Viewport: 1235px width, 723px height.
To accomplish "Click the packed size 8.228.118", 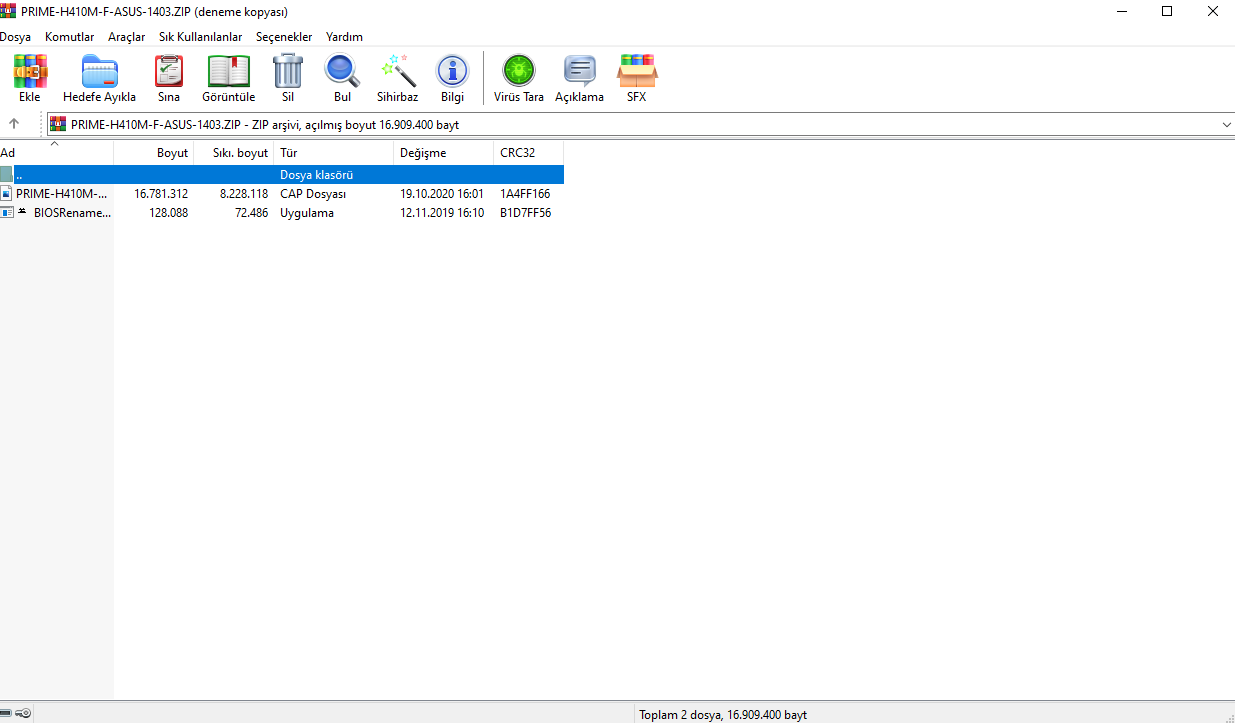I will coord(244,193).
